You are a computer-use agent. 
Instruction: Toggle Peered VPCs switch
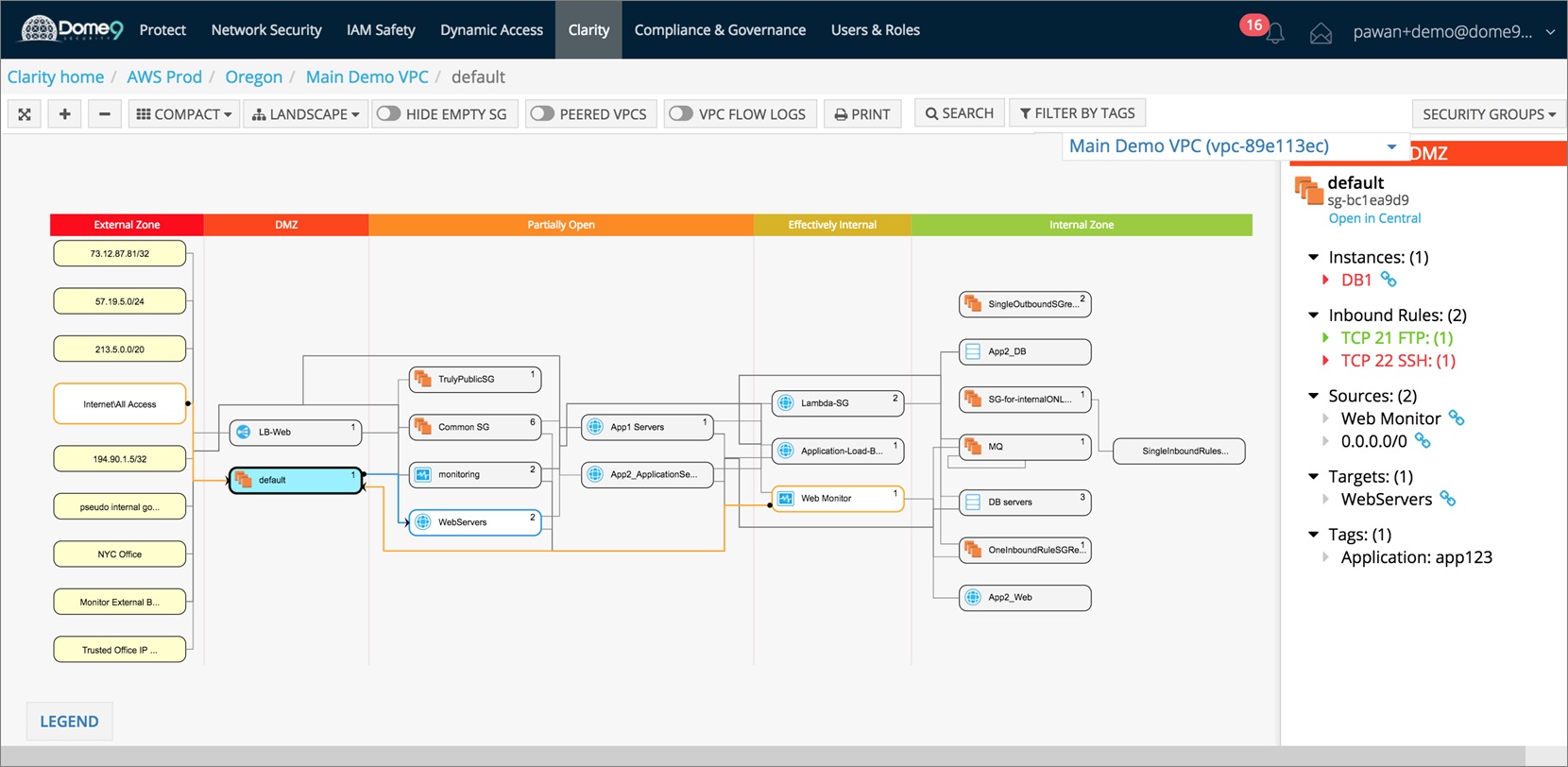click(x=542, y=113)
